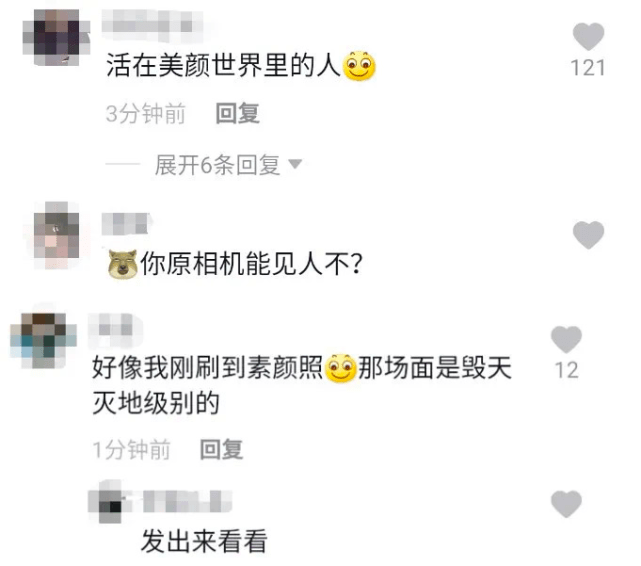Screen dimensions: 641x566
Task: Click the '3分钟前' timestamp
Action: tap(146, 114)
